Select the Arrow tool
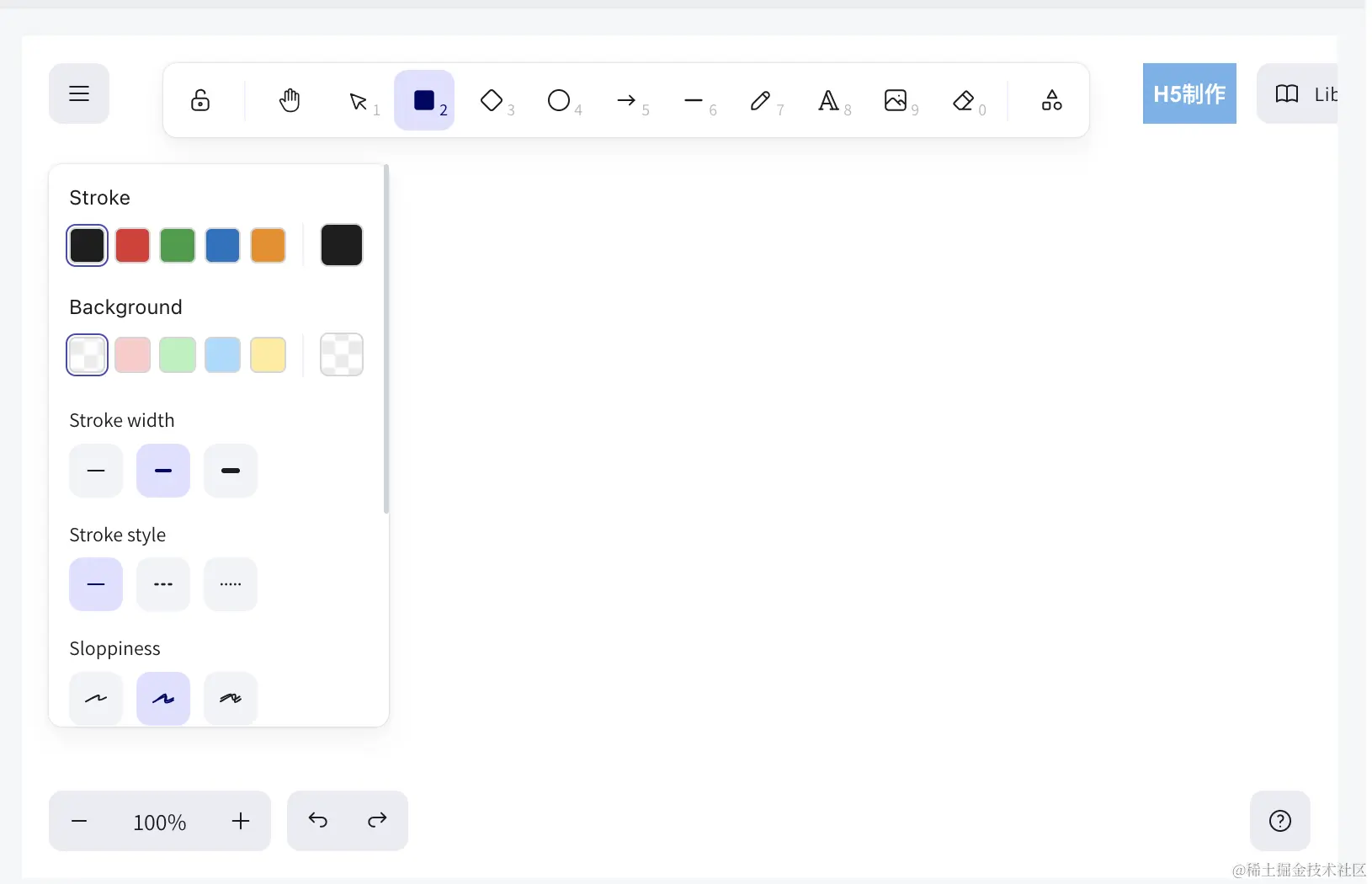The image size is (1372, 884). point(626,100)
